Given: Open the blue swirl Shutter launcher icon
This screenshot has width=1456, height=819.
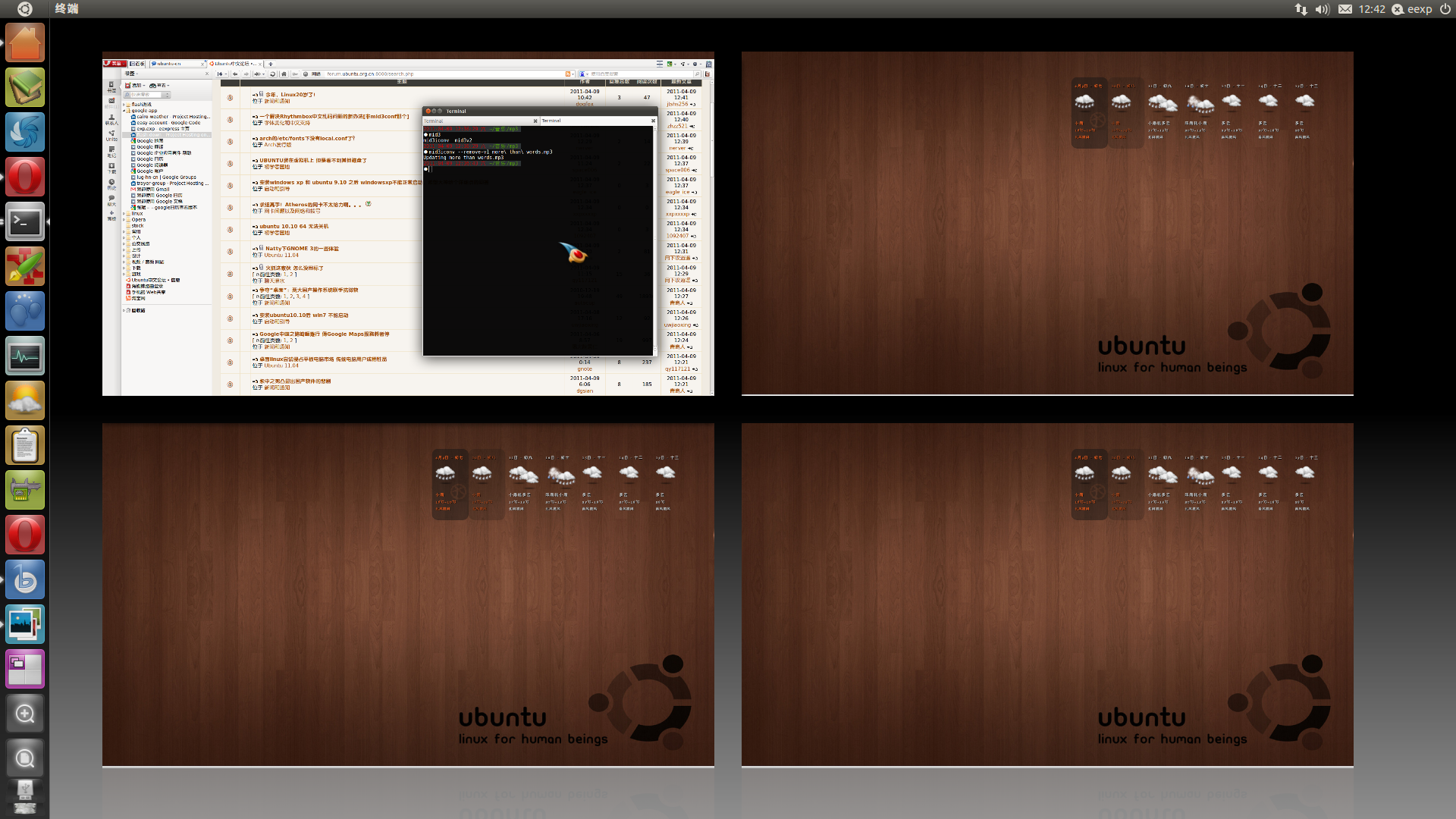Looking at the screenshot, I should coord(25,132).
